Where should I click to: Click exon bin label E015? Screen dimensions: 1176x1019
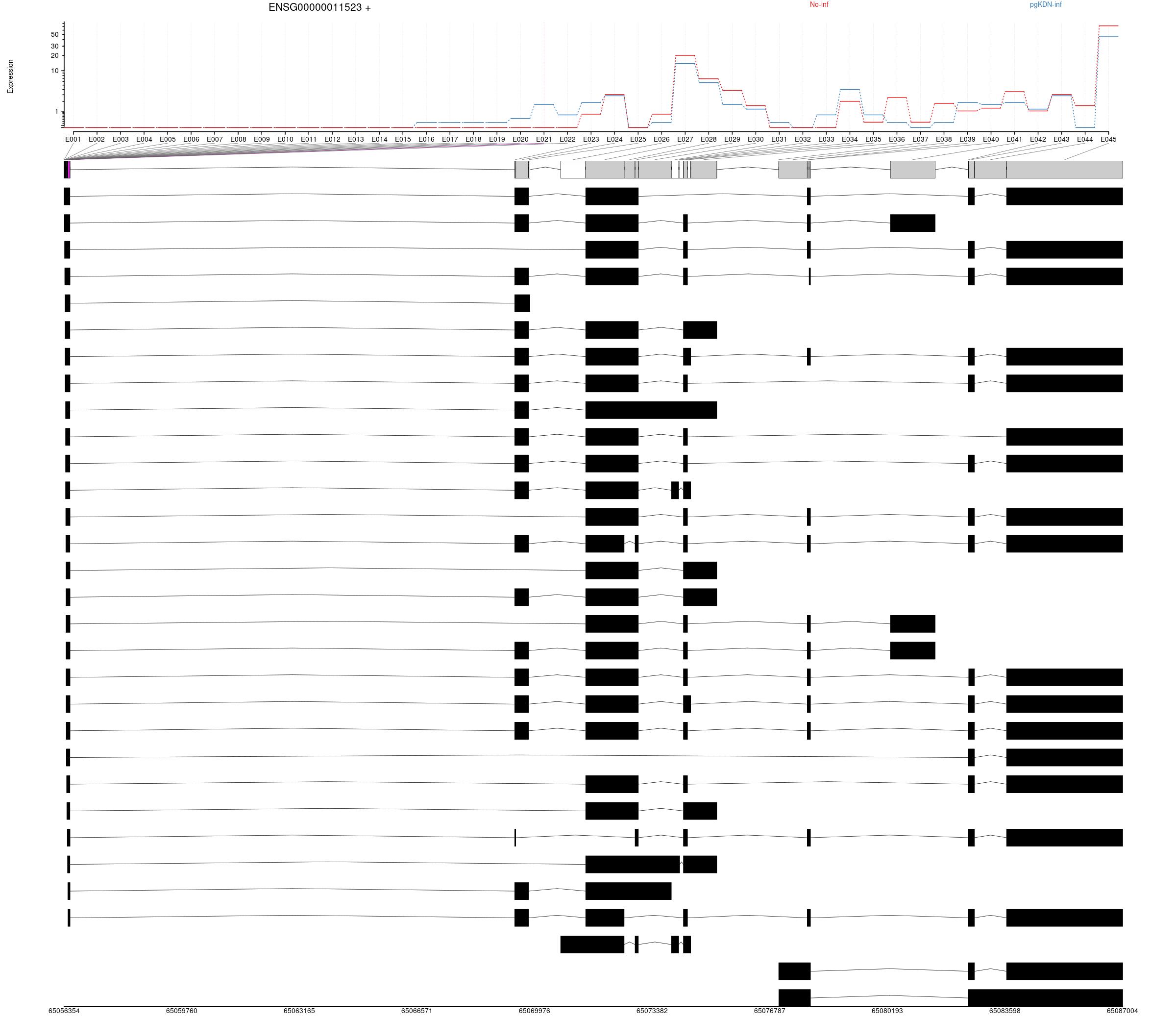coord(403,139)
